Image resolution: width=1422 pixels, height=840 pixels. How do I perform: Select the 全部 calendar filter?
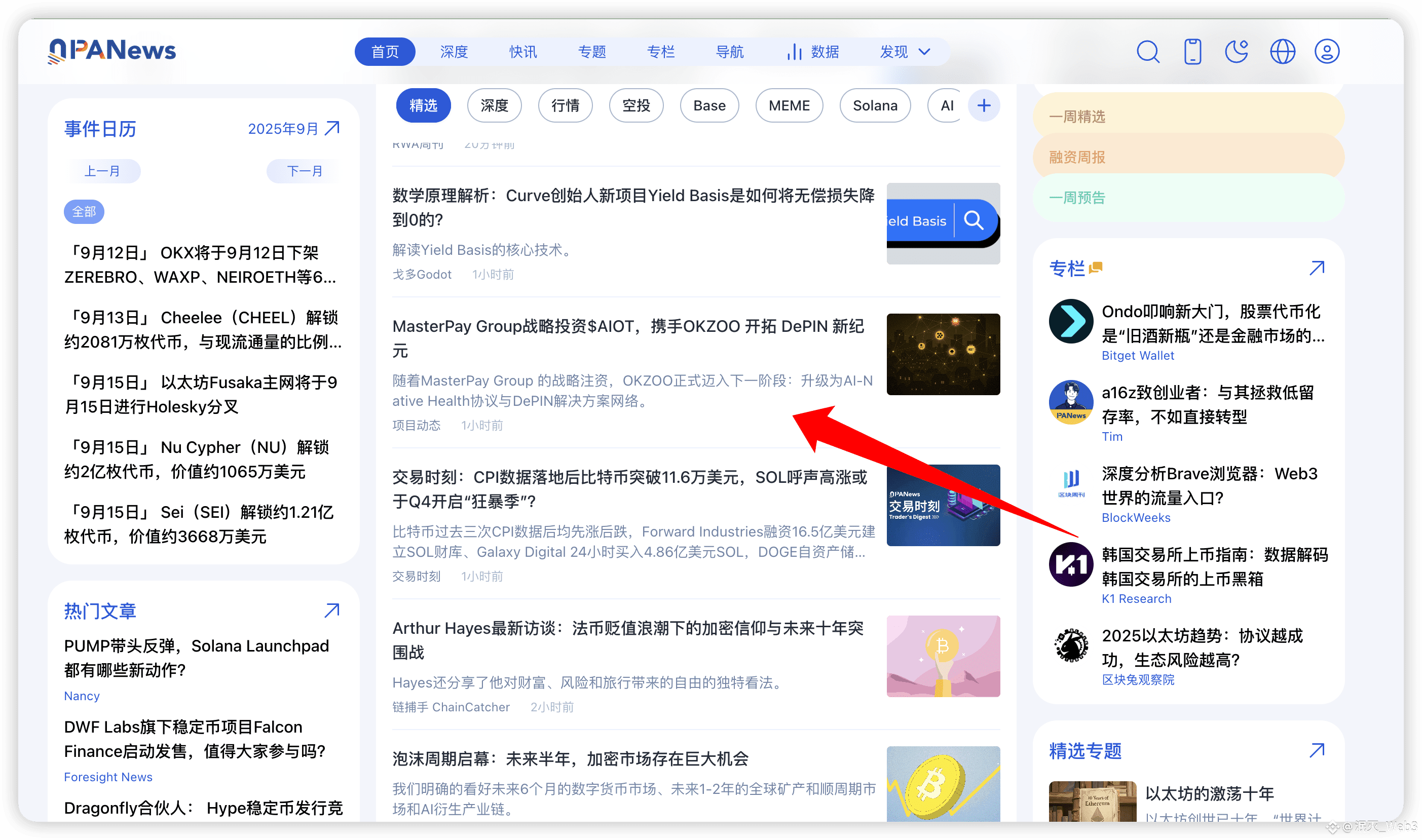tap(84, 212)
